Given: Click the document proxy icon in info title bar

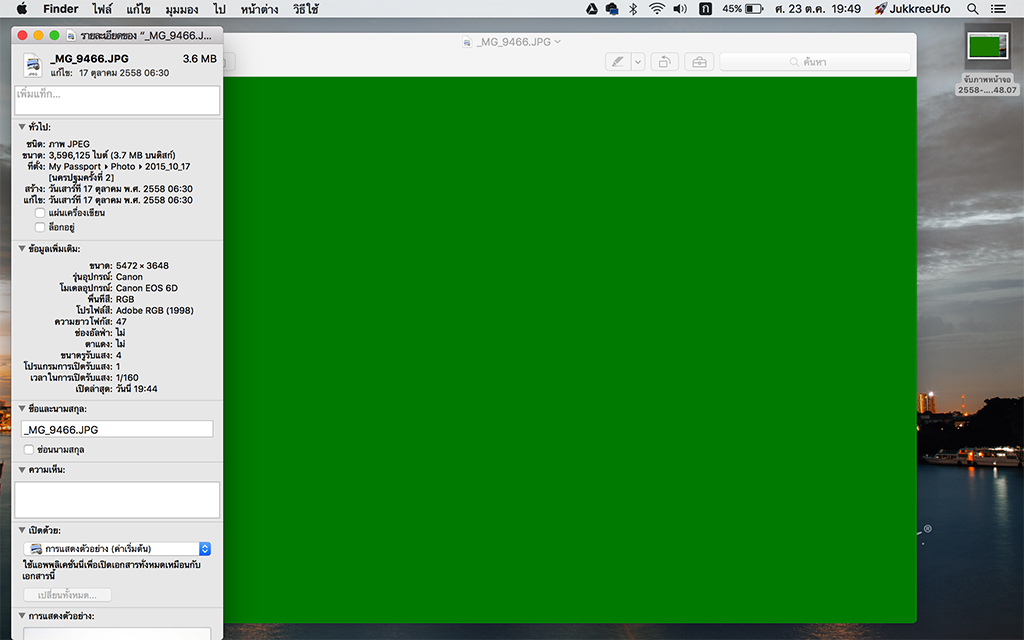Looking at the screenshot, I should 71,36.
